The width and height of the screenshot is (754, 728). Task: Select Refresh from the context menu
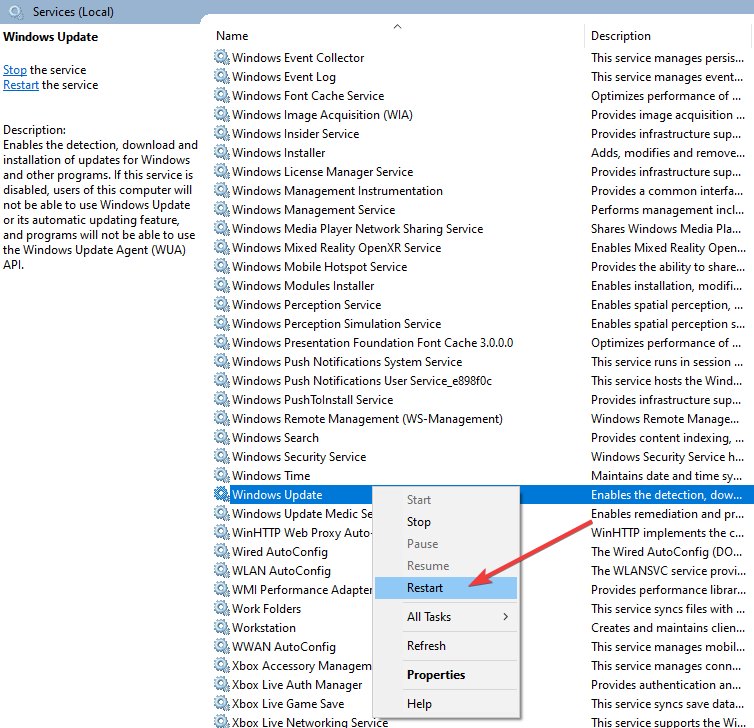(x=446, y=645)
